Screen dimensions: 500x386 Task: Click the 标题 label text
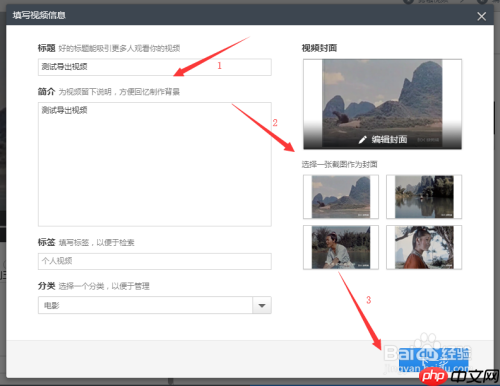(x=46, y=48)
